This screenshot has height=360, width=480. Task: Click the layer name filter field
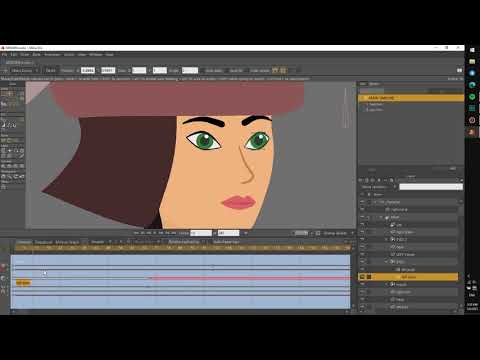pyautogui.click(x=431, y=187)
